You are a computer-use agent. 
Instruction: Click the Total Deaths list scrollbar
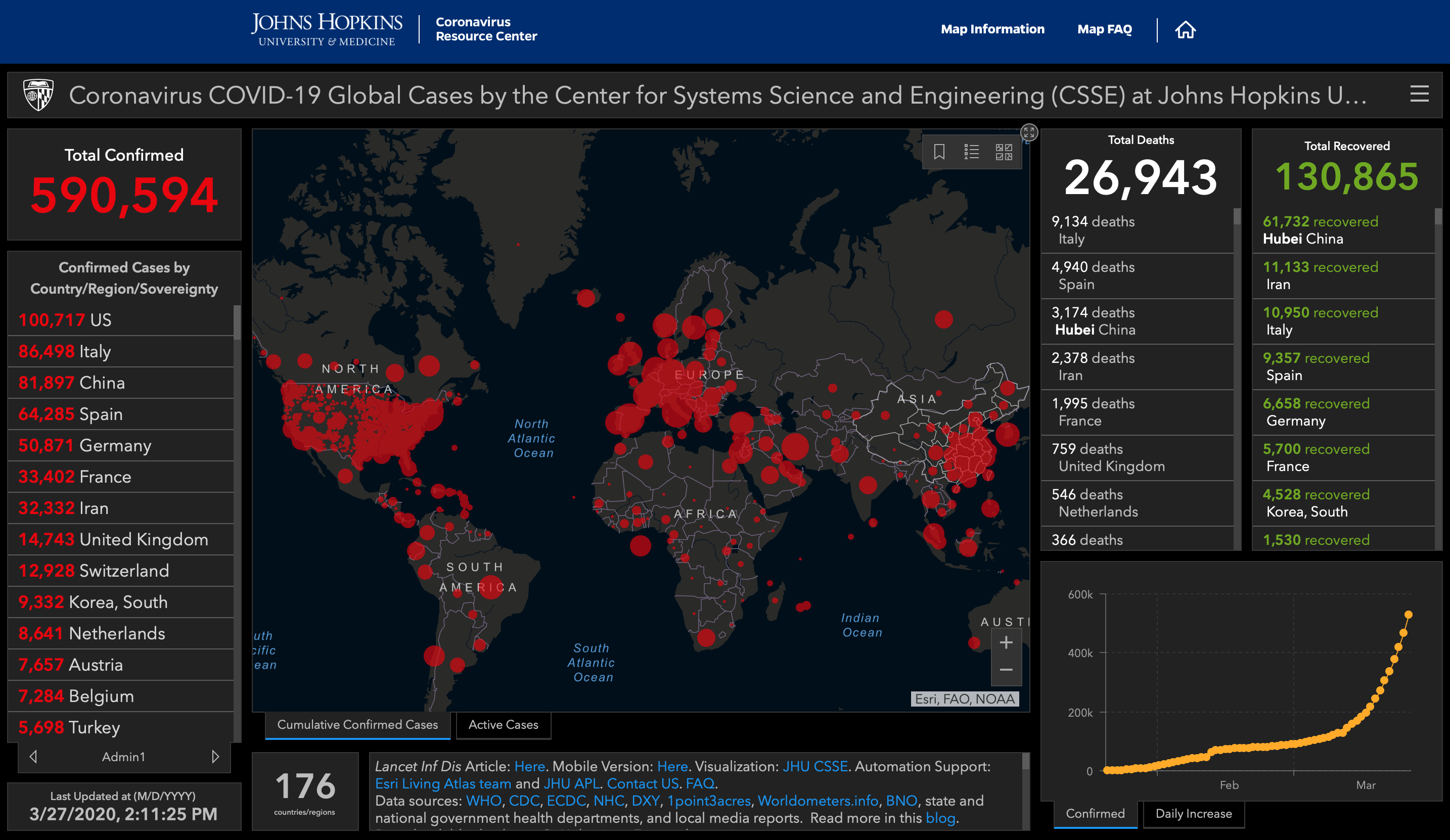(x=1237, y=216)
